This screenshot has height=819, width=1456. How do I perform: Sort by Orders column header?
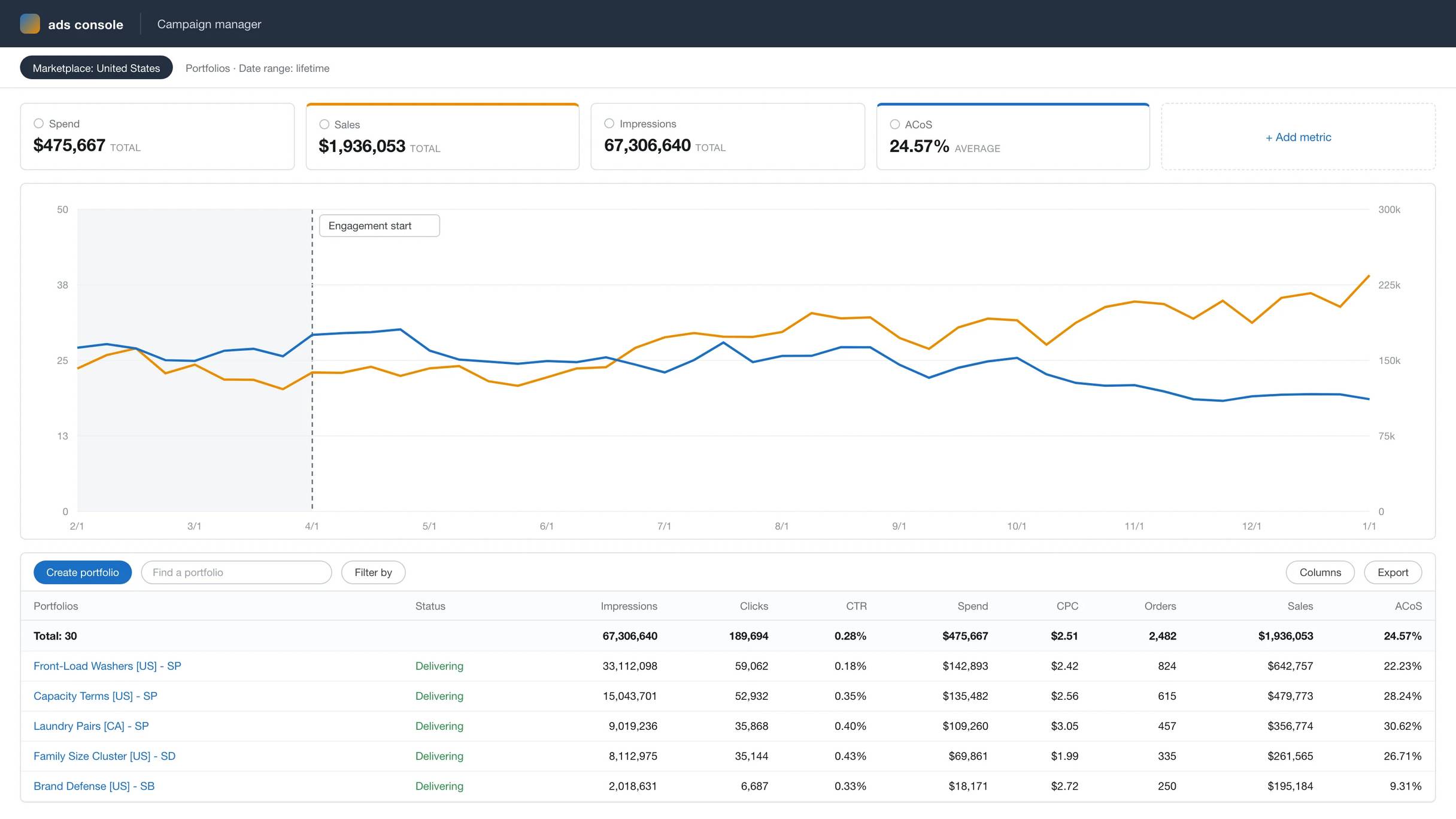click(1160, 606)
